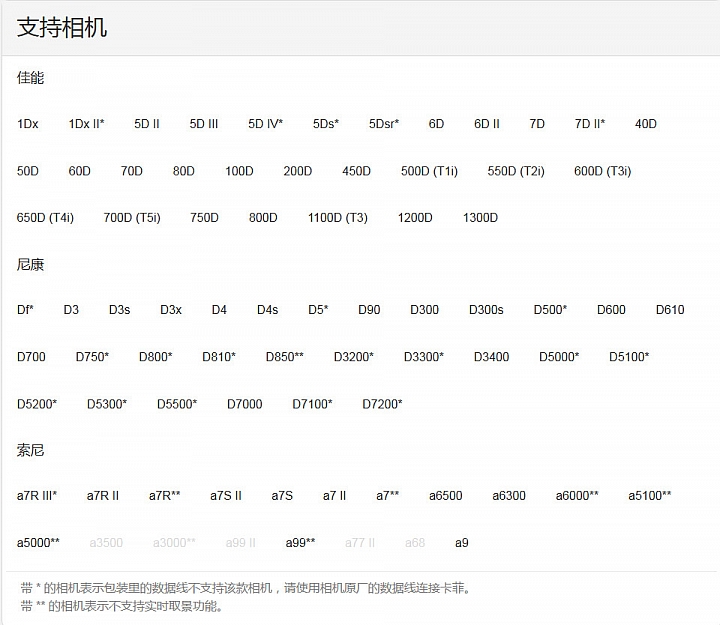Click the D7000 model
The image size is (720, 625).
tap(245, 404)
